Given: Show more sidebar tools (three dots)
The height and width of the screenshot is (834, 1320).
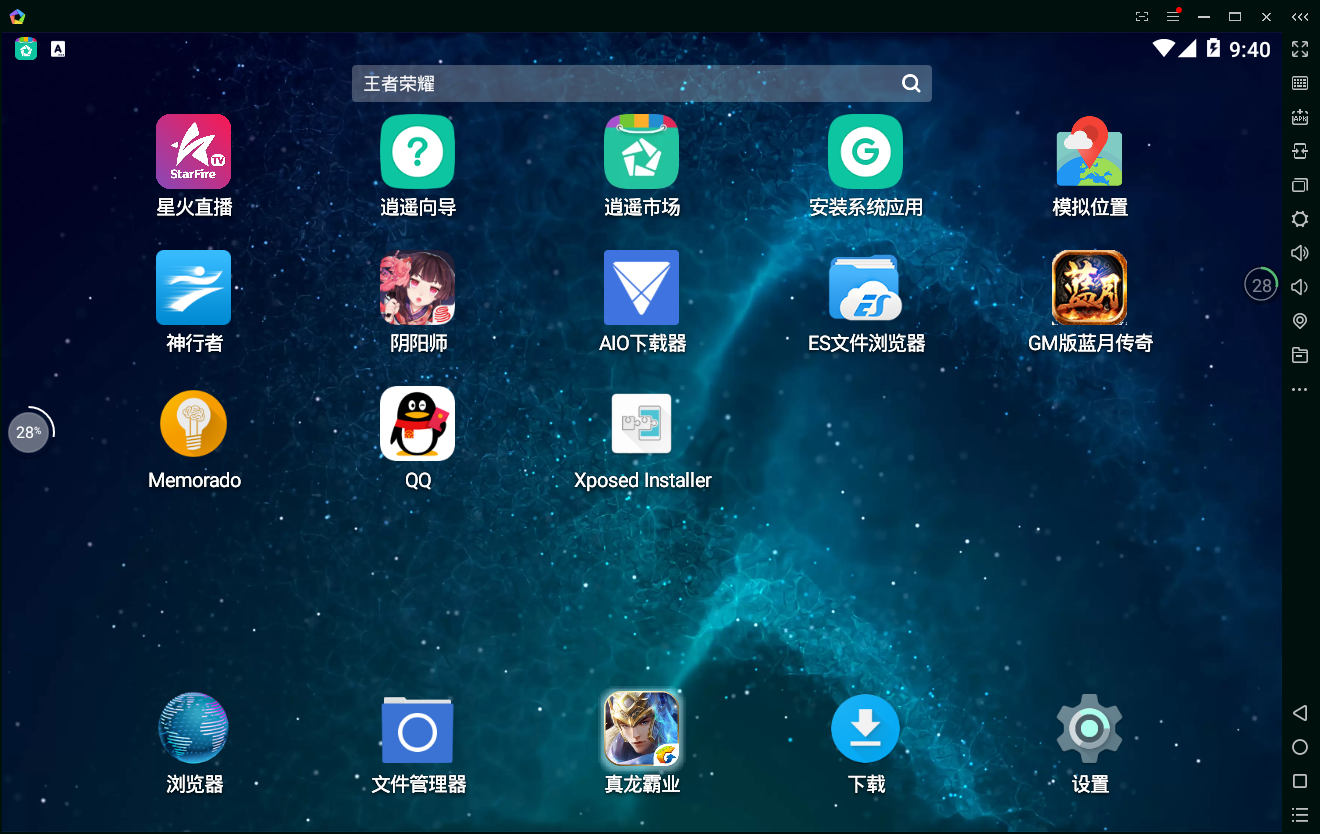Looking at the screenshot, I should click(x=1300, y=389).
